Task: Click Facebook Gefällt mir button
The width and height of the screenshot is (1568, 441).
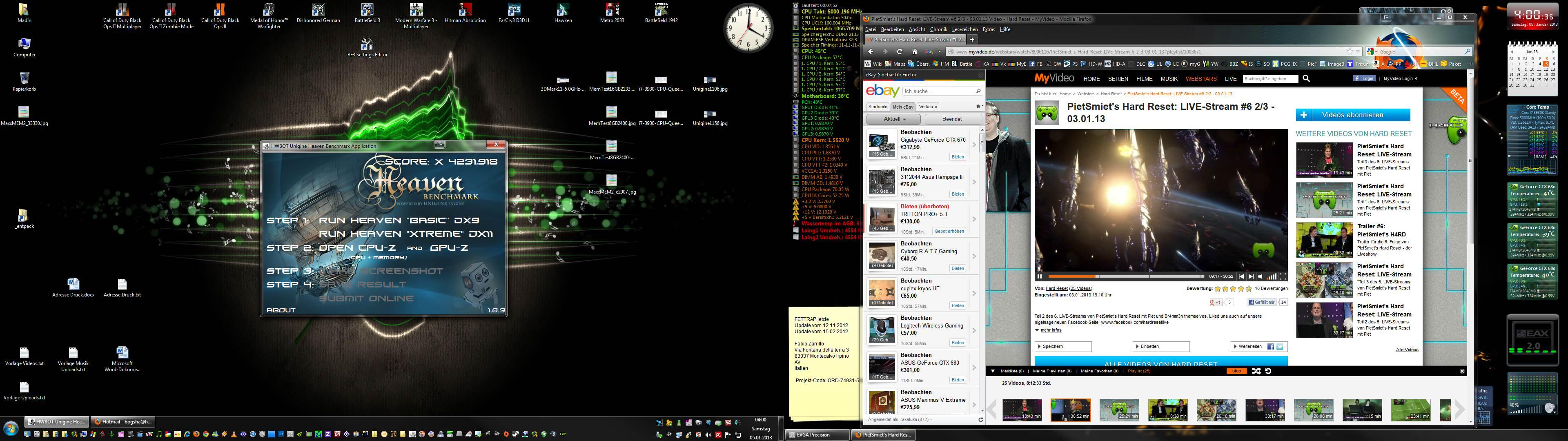Action: coord(1262,302)
